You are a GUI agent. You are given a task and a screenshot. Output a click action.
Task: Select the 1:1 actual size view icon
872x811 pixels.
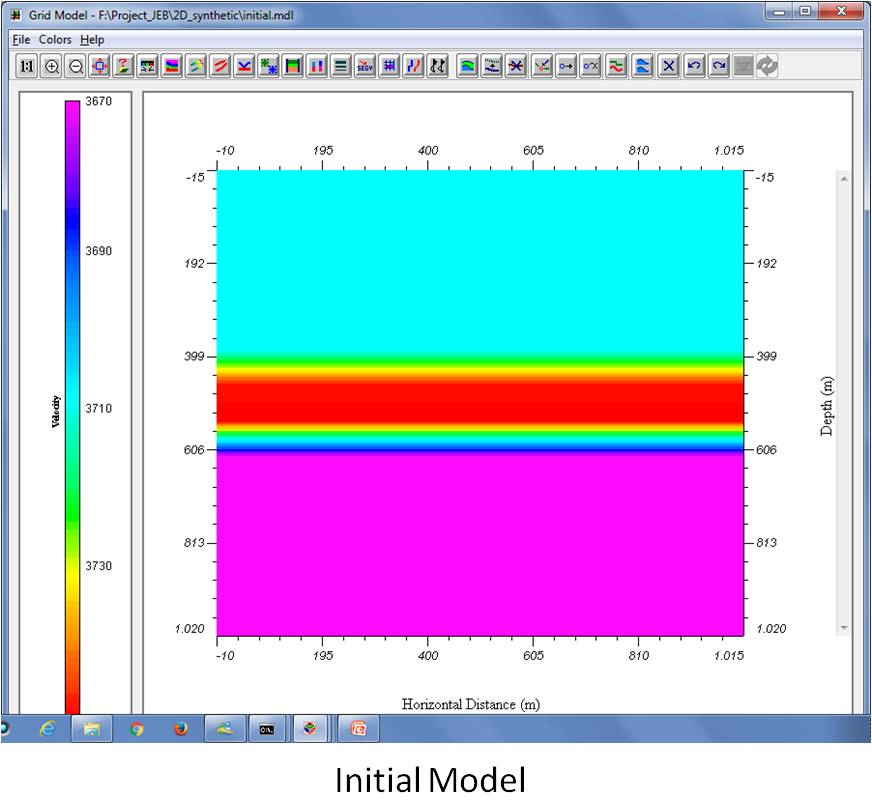coord(25,66)
